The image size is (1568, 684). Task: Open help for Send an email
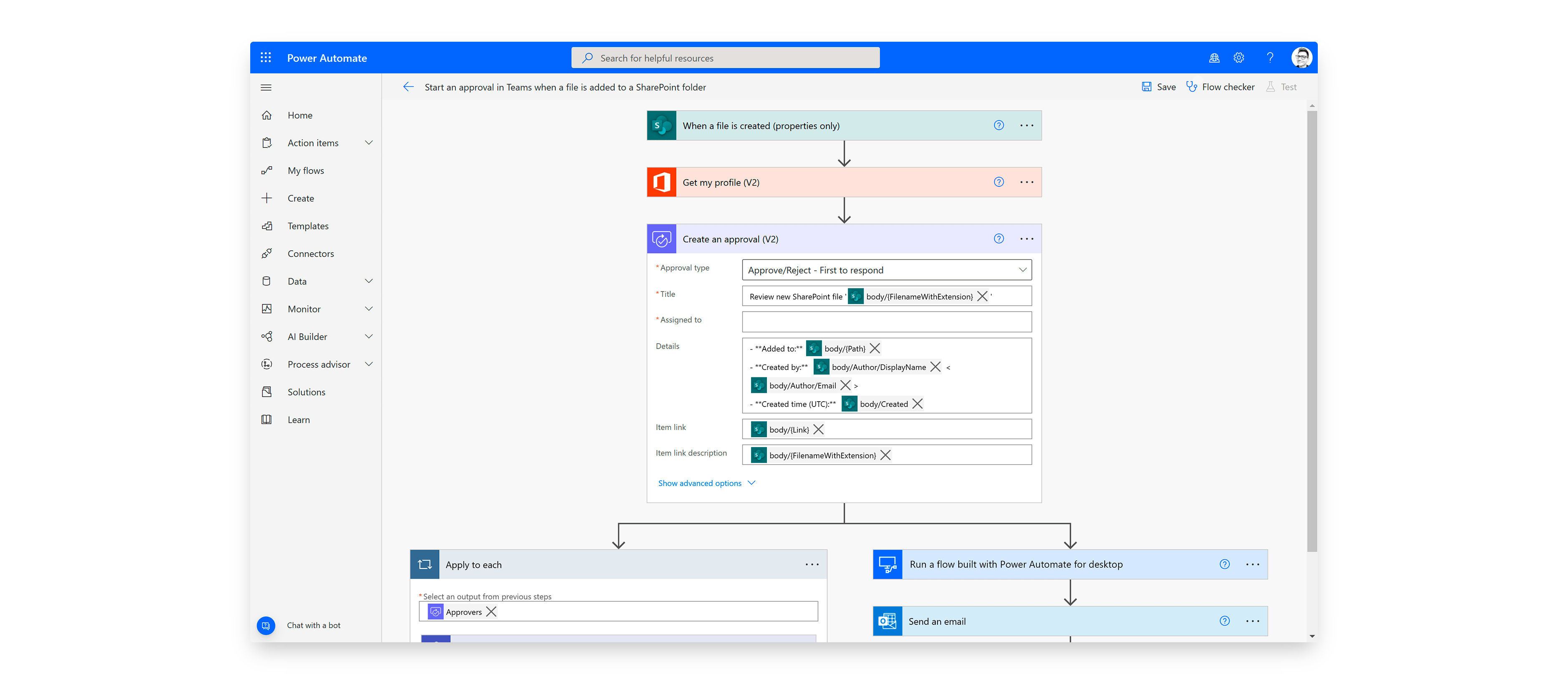1225,621
